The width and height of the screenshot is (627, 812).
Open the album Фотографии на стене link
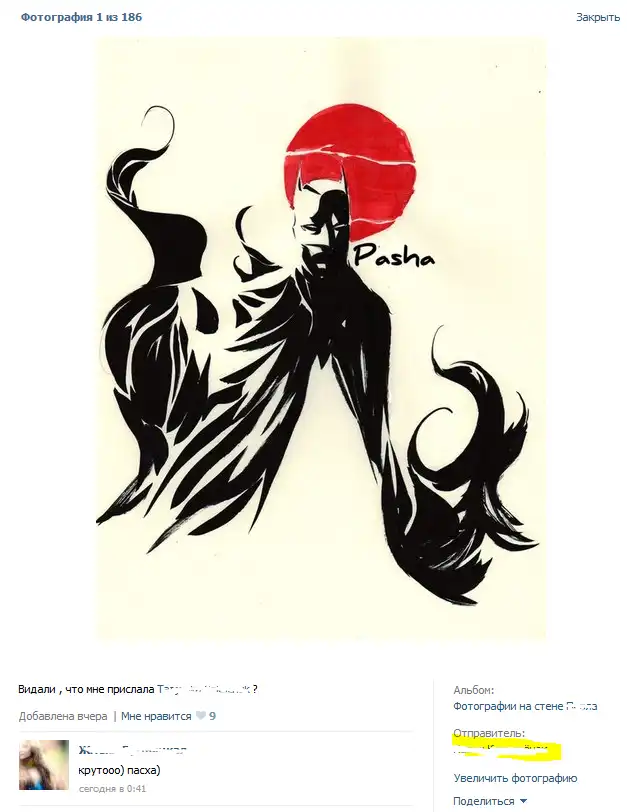tap(525, 706)
